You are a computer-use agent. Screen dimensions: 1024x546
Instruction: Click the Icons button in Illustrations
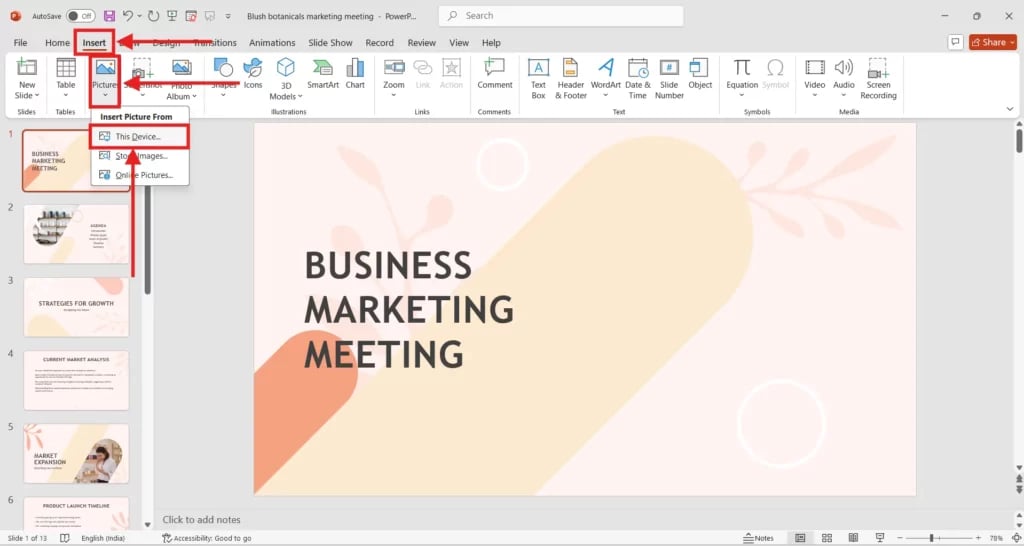pos(253,69)
